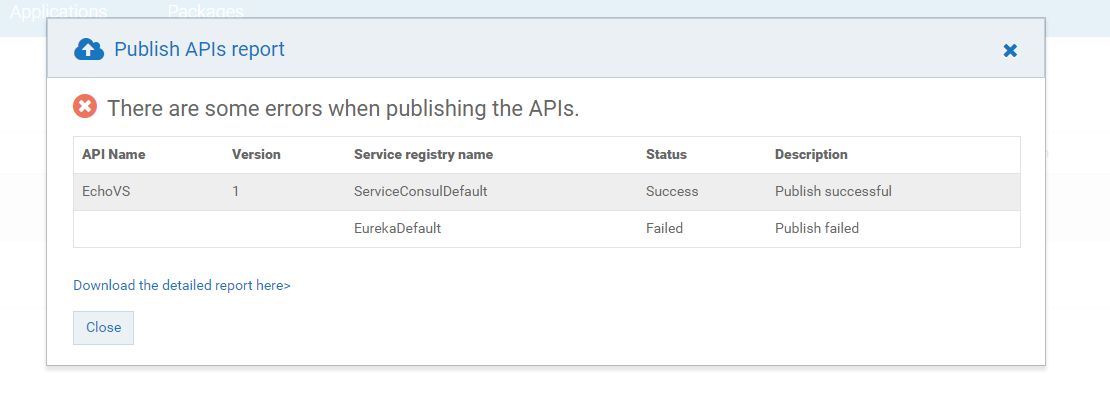Click the API Name column header

tap(114, 155)
